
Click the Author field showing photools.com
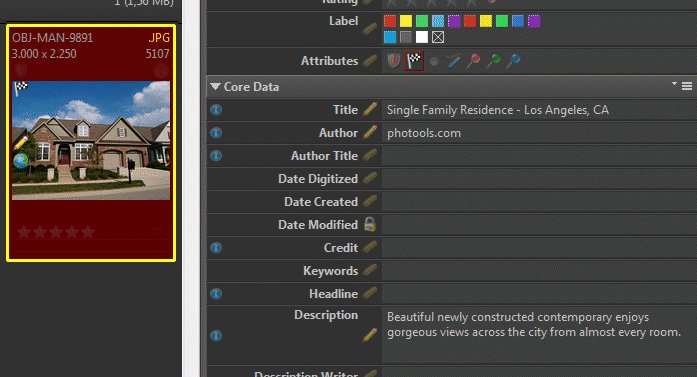[539, 132]
